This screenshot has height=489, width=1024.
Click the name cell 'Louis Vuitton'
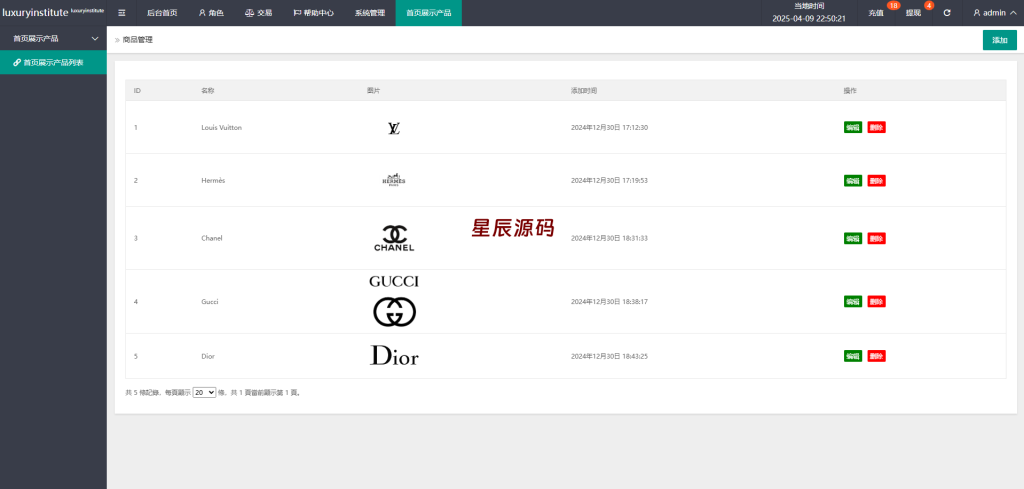[221, 127]
